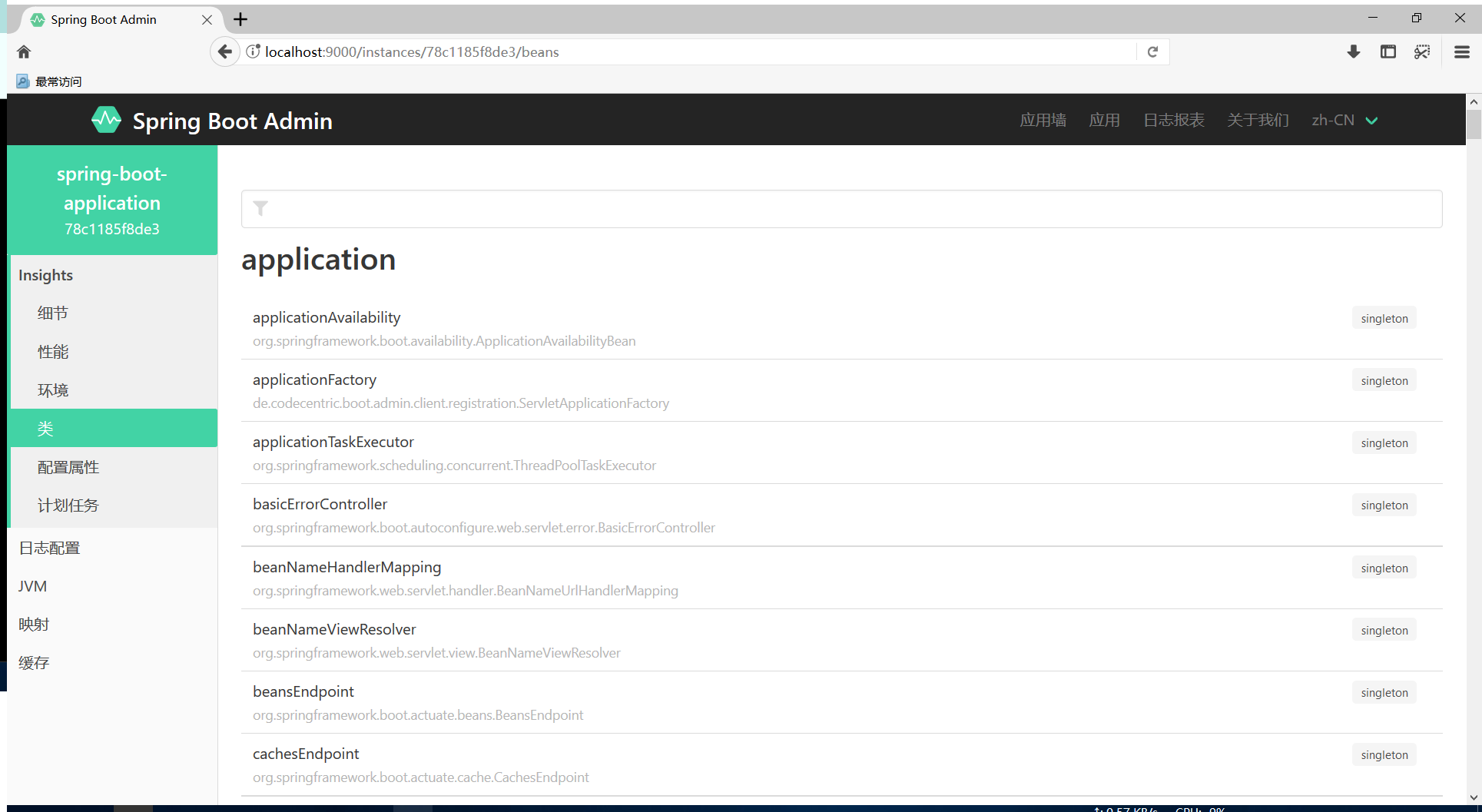
Task: Expand the zh-CN language dropdown
Action: pos(1344,120)
